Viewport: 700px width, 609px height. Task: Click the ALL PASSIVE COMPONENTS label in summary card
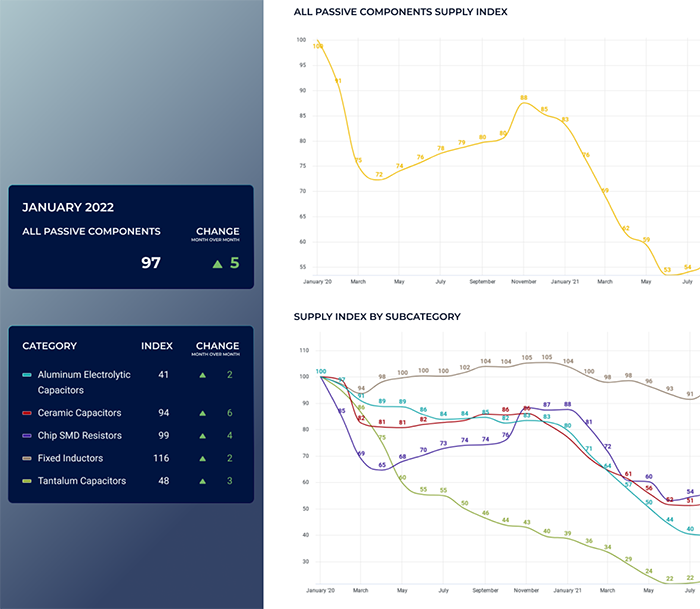coord(91,231)
